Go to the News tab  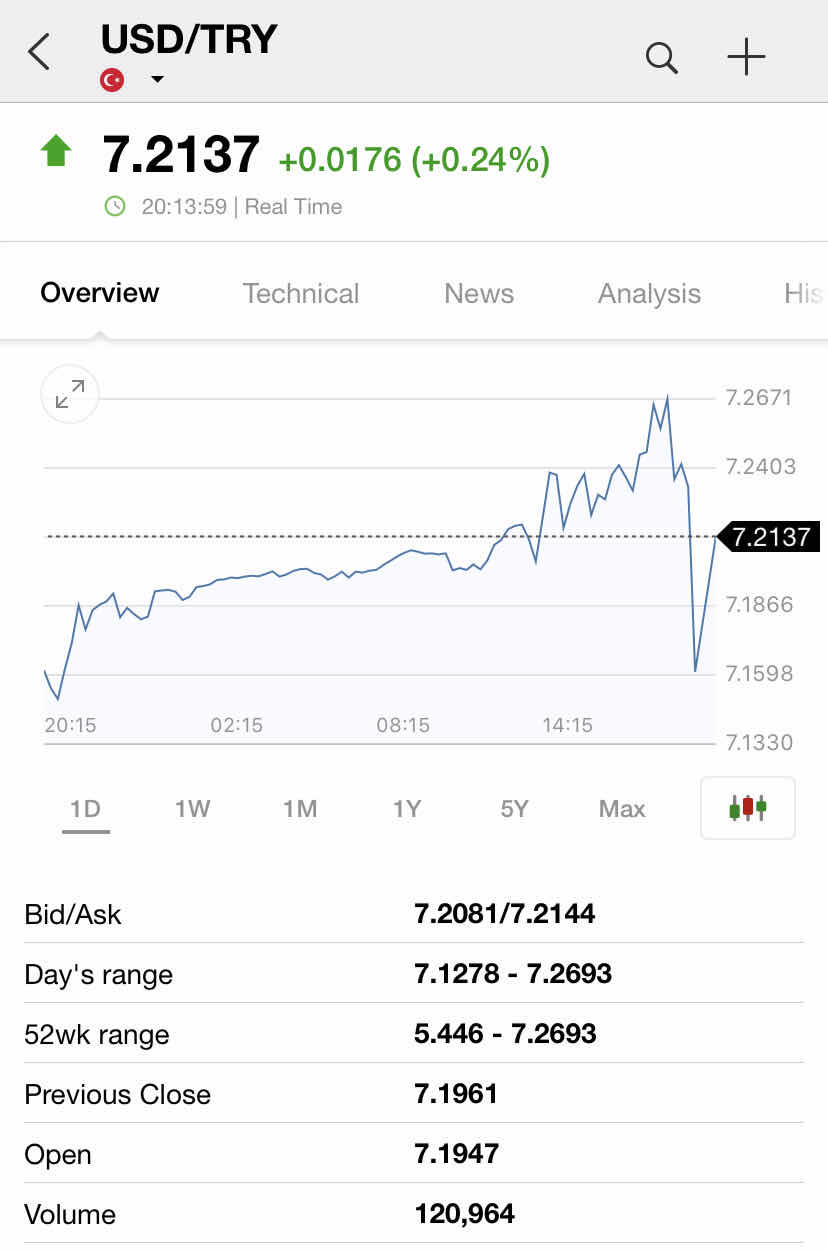(479, 293)
